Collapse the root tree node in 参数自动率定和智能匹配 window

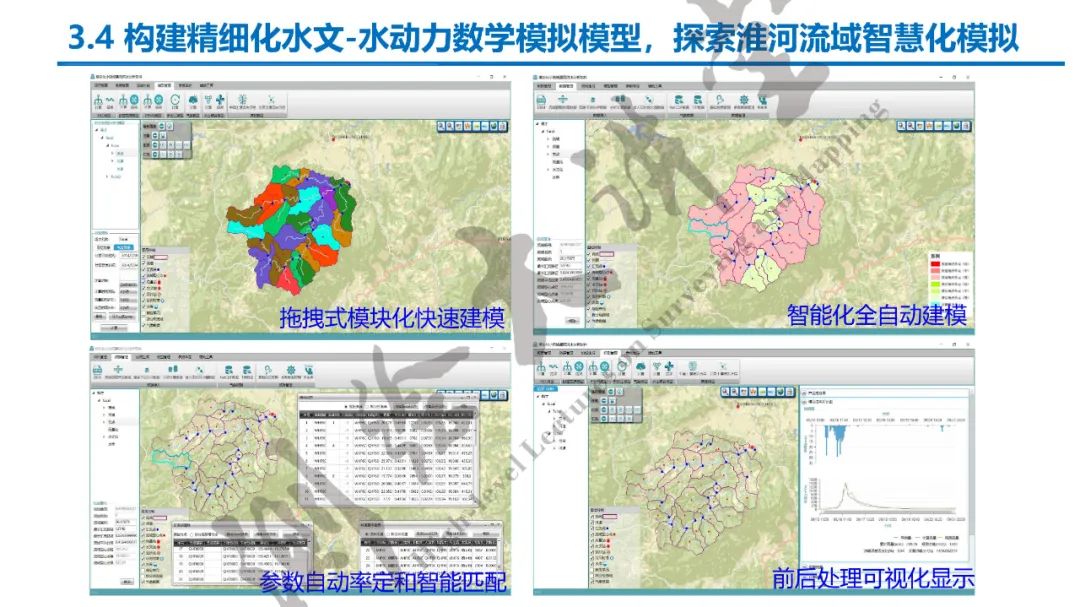tap(95, 393)
